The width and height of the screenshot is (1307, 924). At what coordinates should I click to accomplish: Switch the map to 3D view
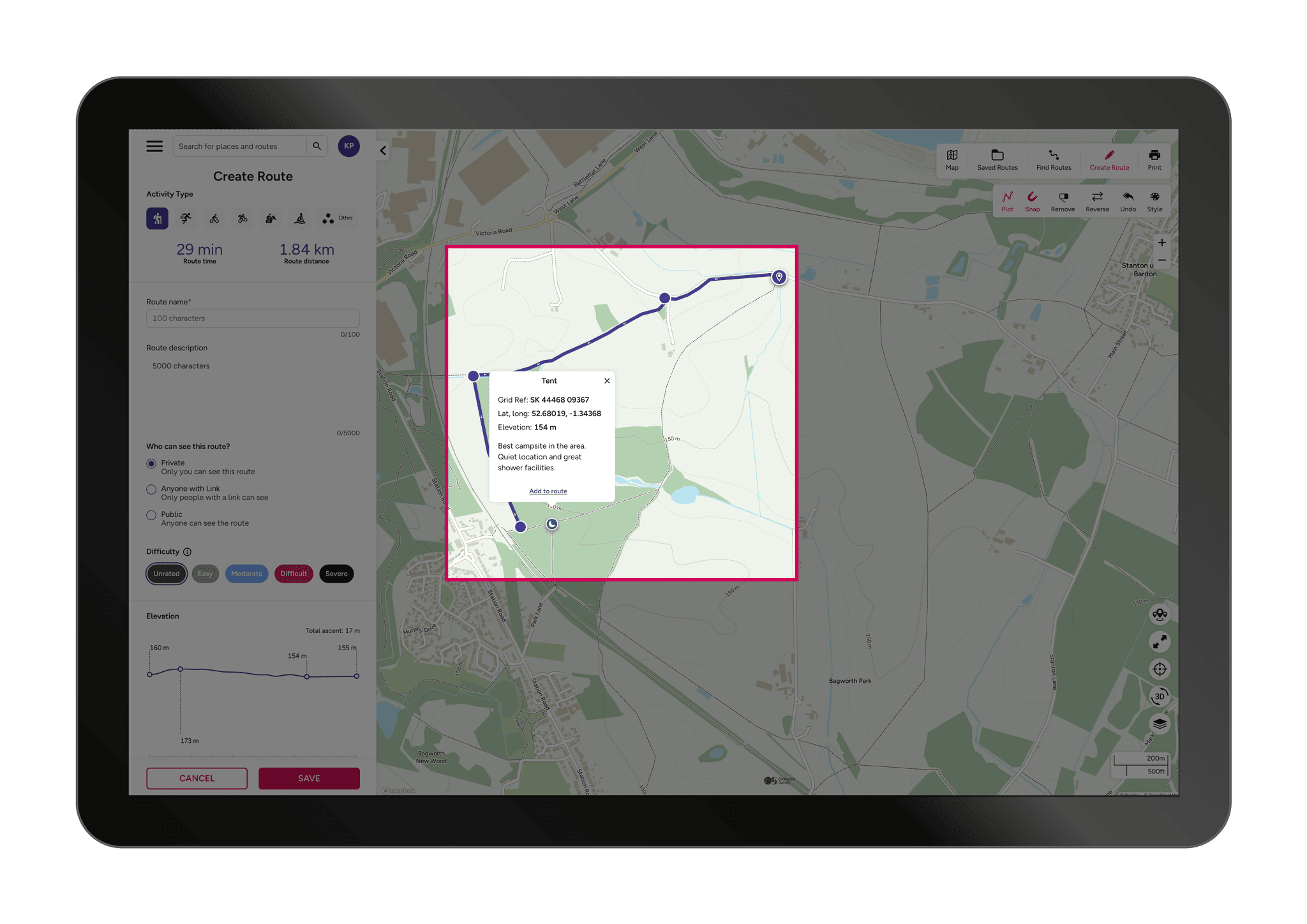point(1160,696)
